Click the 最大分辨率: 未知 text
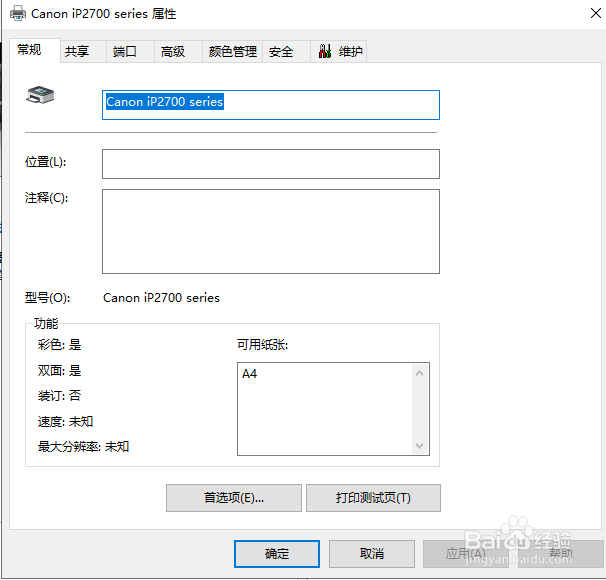This screenshot has width=606, height=580. pyautogui.click(x=83, y=447)
